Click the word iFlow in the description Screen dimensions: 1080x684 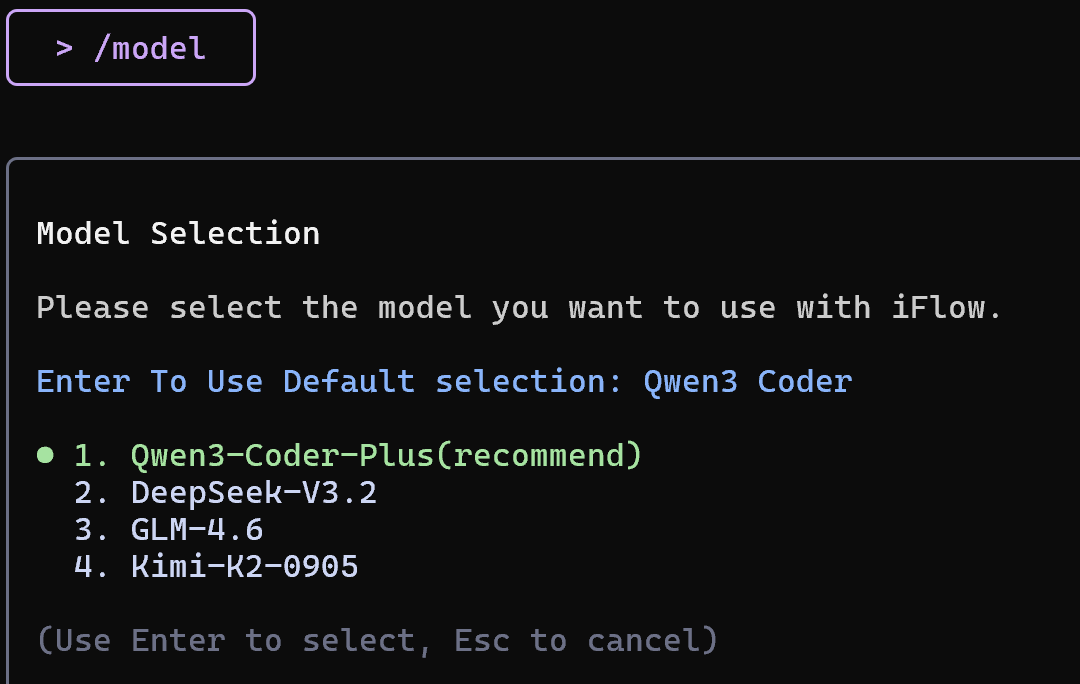(945, 308)
